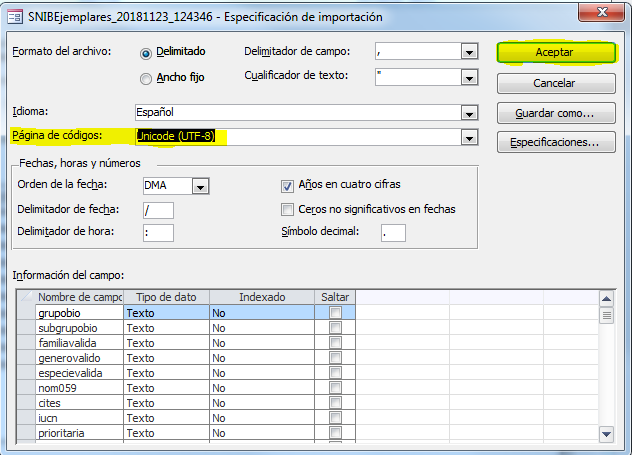Image resolution: width=632 pixels, height=455 pixels.
Task: Select the Ancho fijo radio button
Action: point(147,79)
